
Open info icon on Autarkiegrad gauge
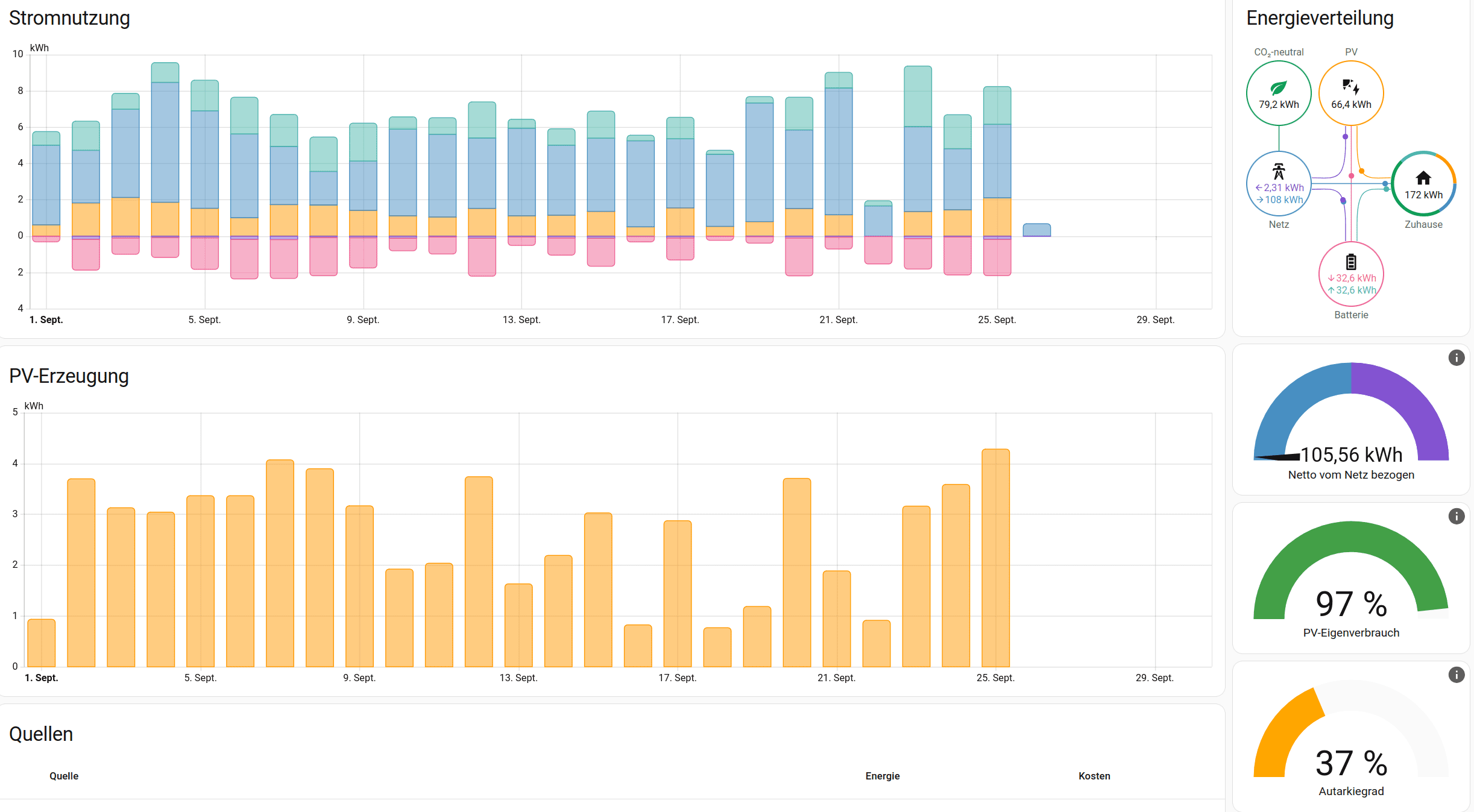pos(1456,675)
